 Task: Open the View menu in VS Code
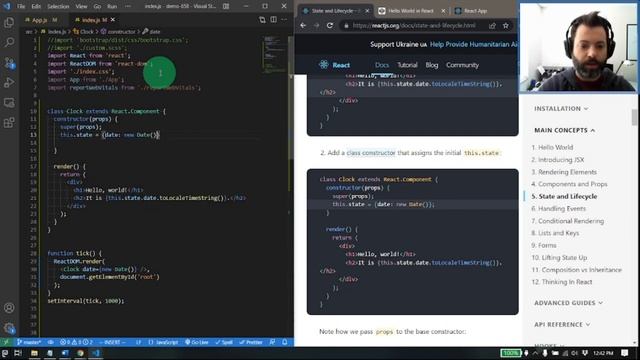(x=81, y=6)
